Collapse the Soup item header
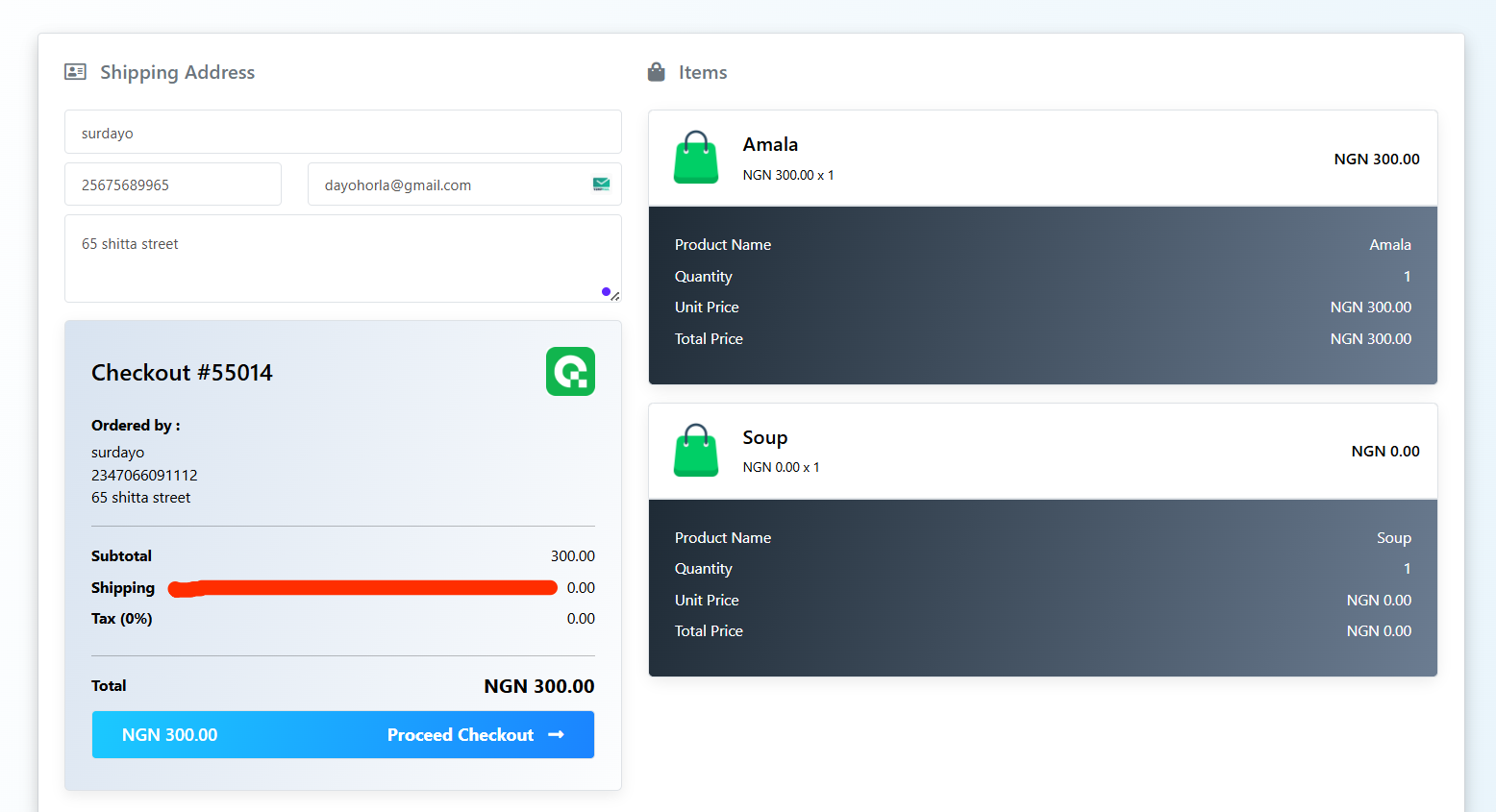Screen dimensions: 1496x812 coord(1042,452)
